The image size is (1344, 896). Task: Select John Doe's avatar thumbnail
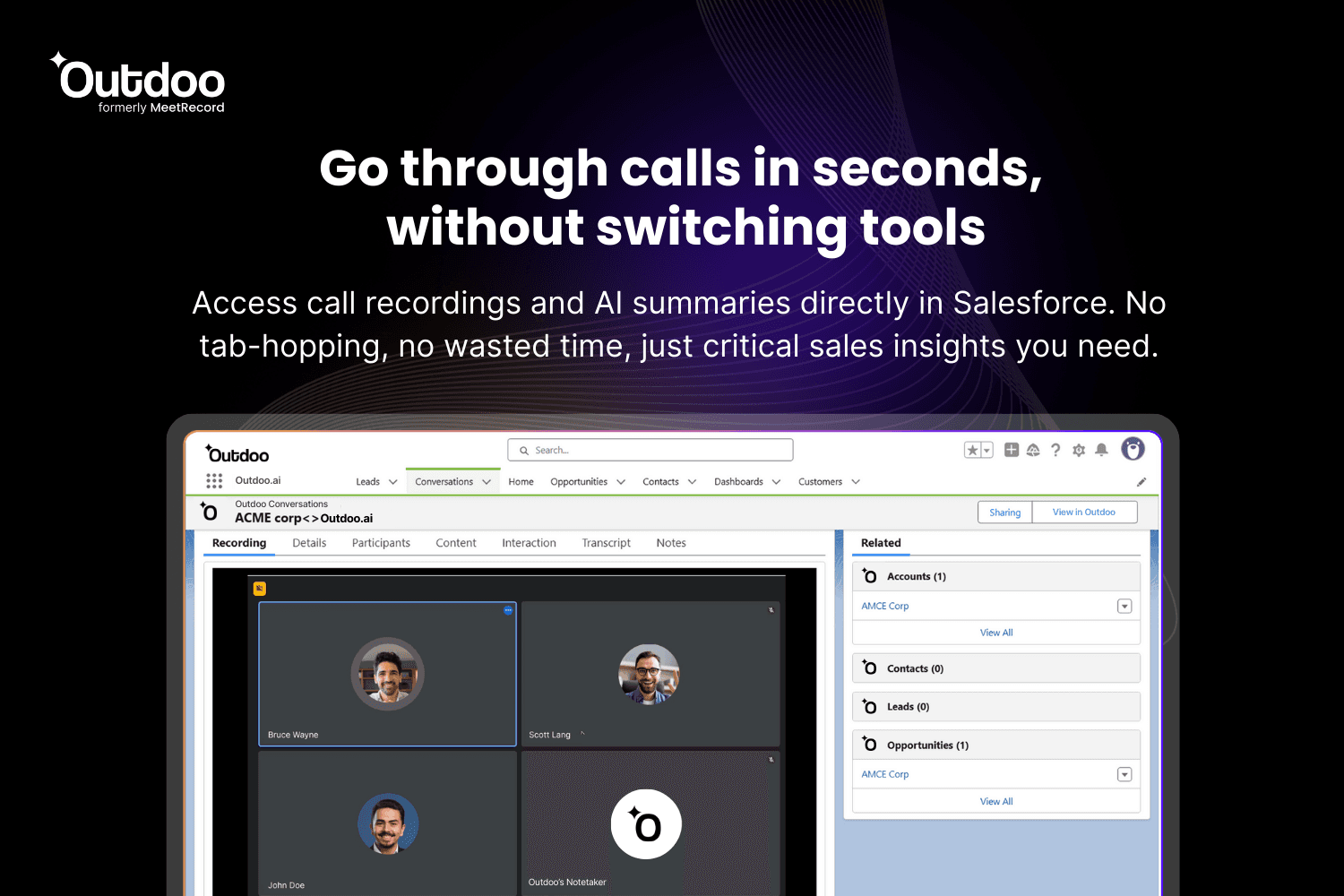tap(388, 824)
